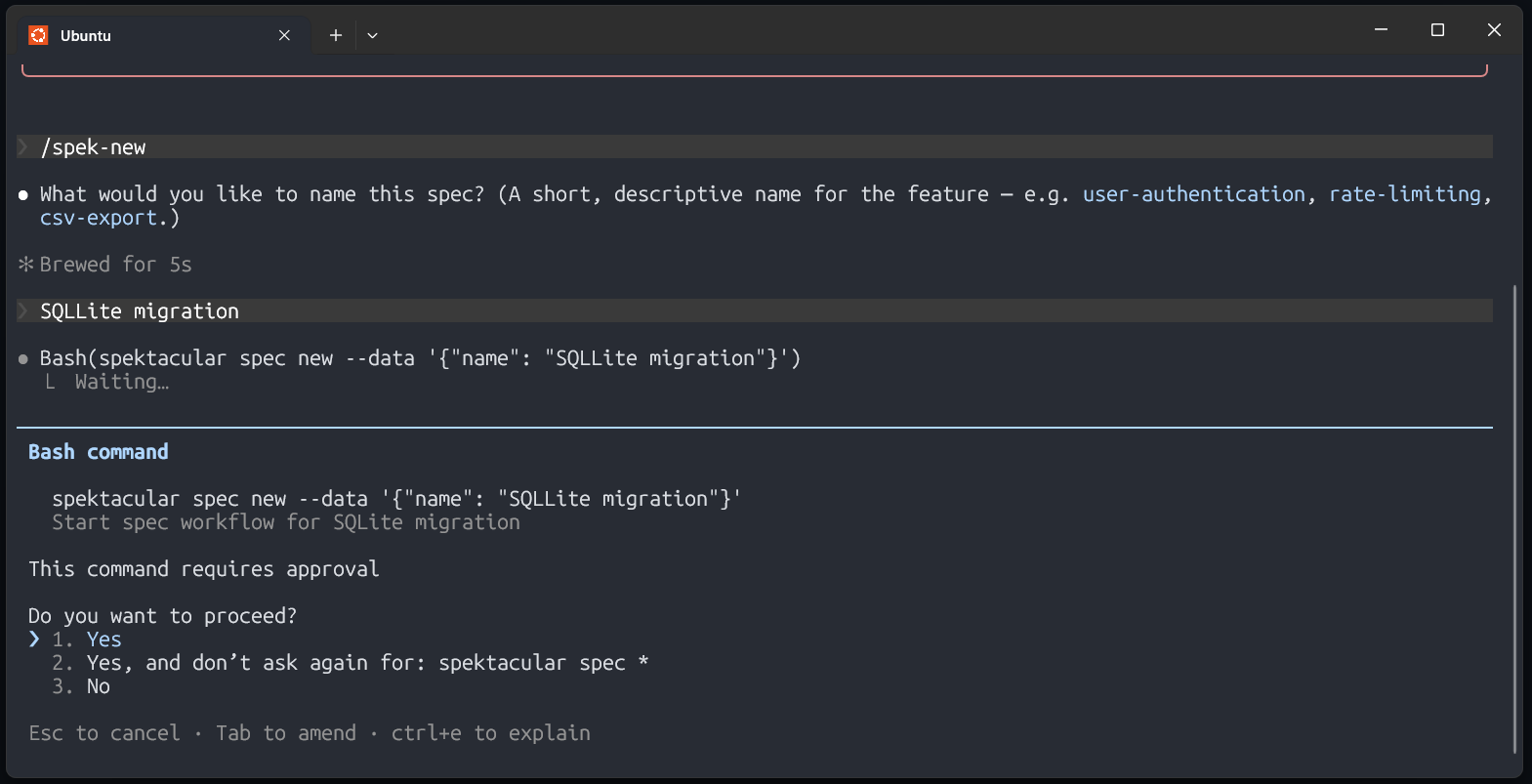Click the selection arrow next to Yes
Image resolution: width=1532 pixels, height=784 pixels.
click(x=34, y=640)
